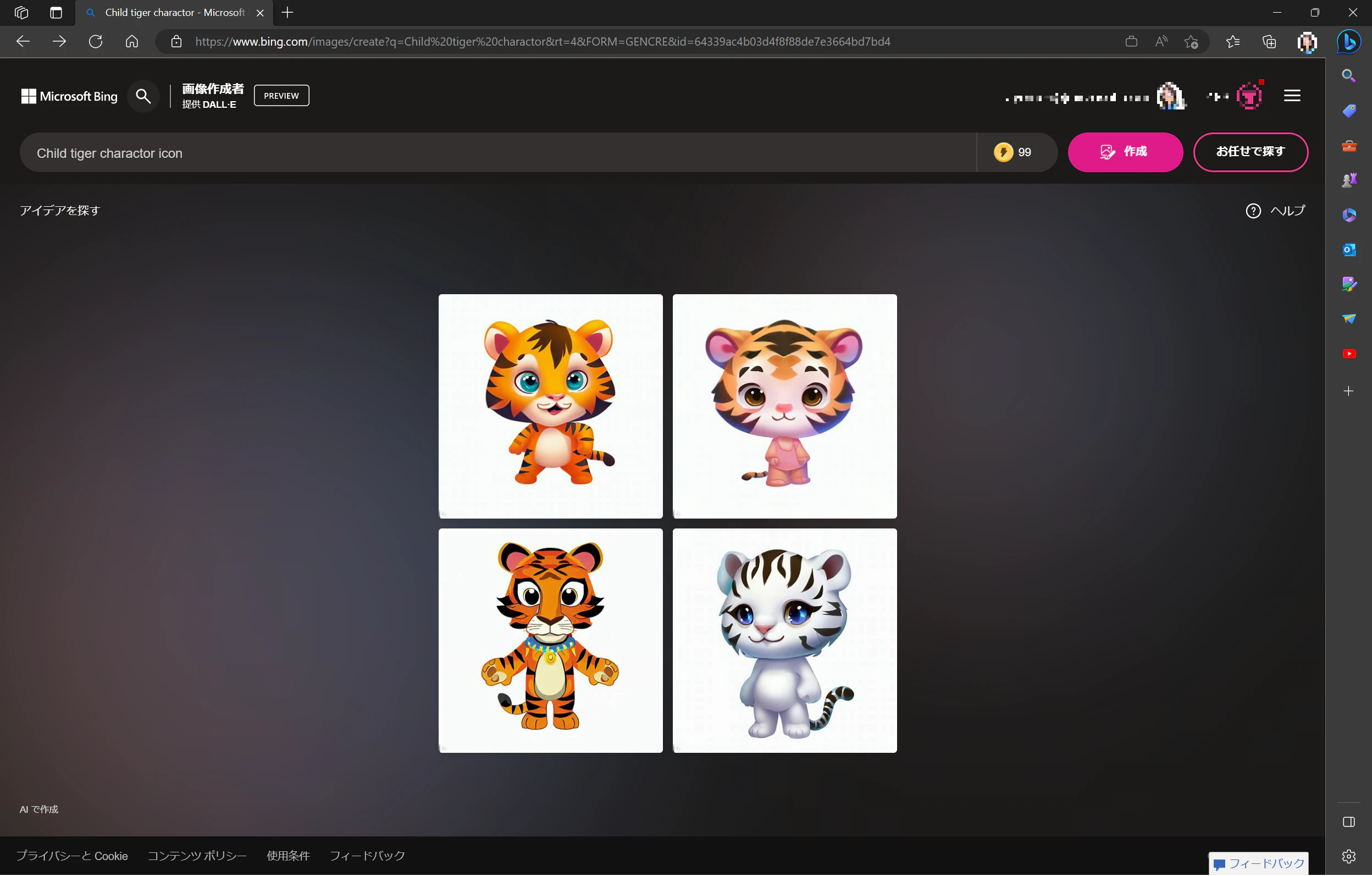This screenshot has height=876, width=1372.
Task: Click the PREVIEW badge button
Action: [x=281, y=96]
